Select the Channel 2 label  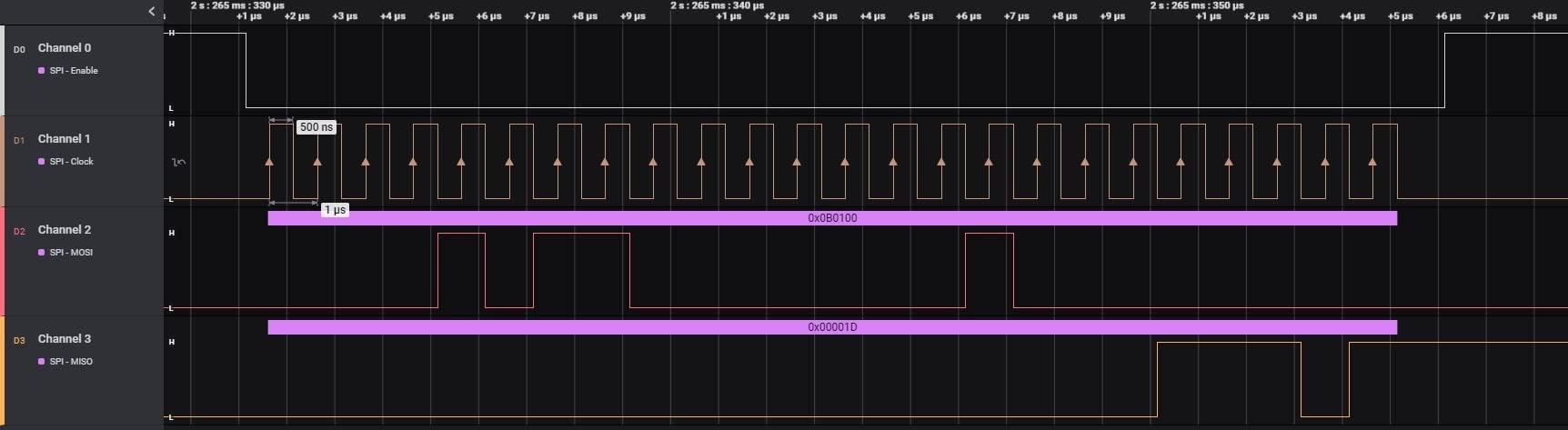click(x=65, y=230)
